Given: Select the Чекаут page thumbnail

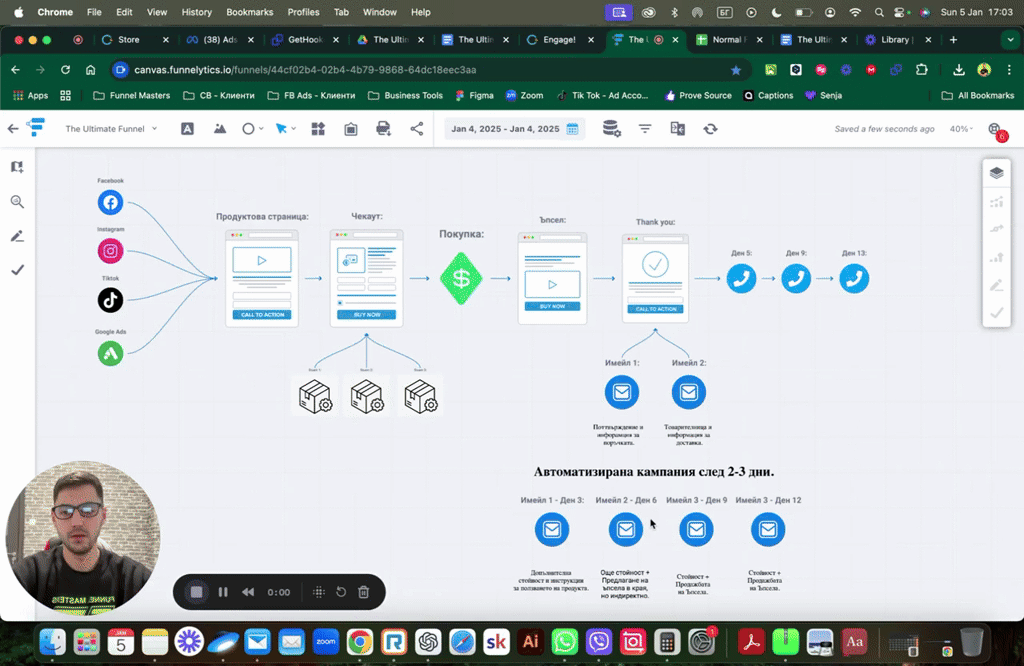Looking at the screenshot, I should click(366, 279).
